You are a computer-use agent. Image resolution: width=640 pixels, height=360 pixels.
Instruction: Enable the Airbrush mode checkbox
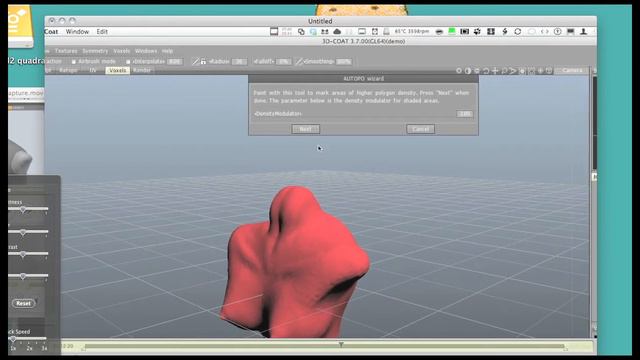[74, 62]
